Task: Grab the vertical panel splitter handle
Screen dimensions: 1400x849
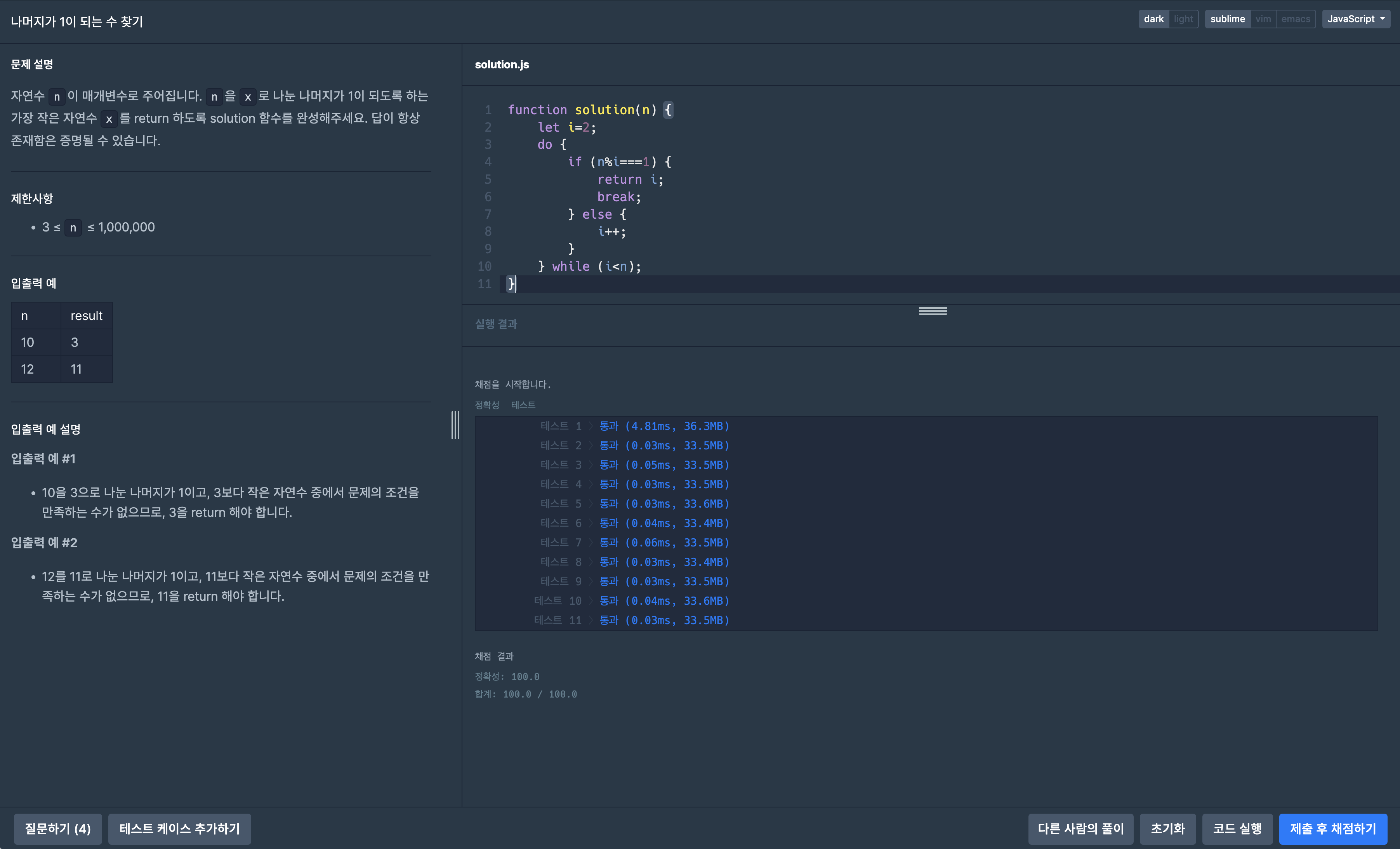Action: (x=455, y=425)
